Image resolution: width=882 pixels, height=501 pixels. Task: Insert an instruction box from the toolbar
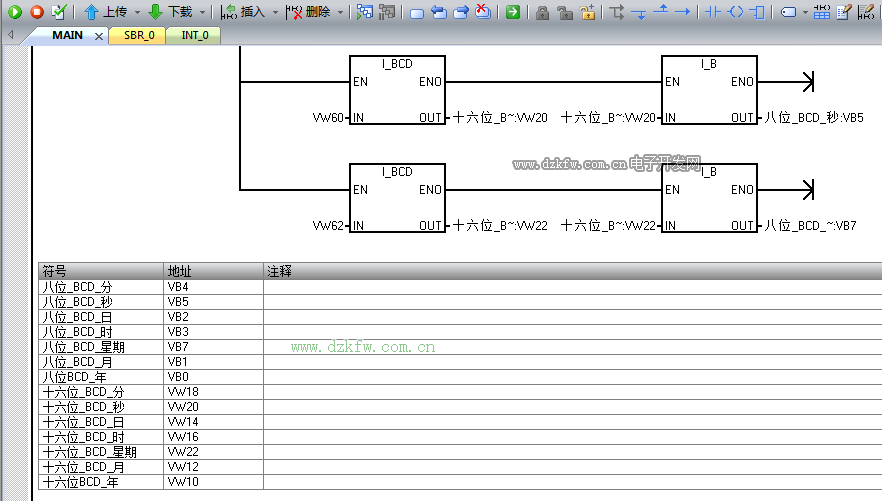pos(758,12)
